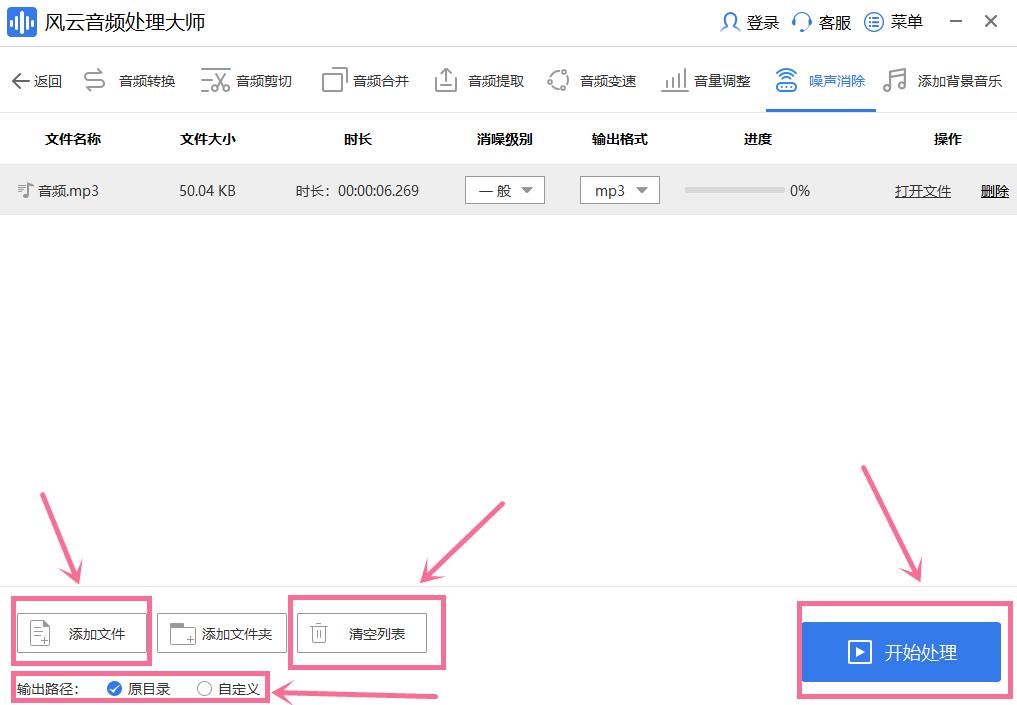Open the audio speed change (音频变速) icon
Screen dimensions: 1017x705
pyautogui.click(x=559, y=81)
